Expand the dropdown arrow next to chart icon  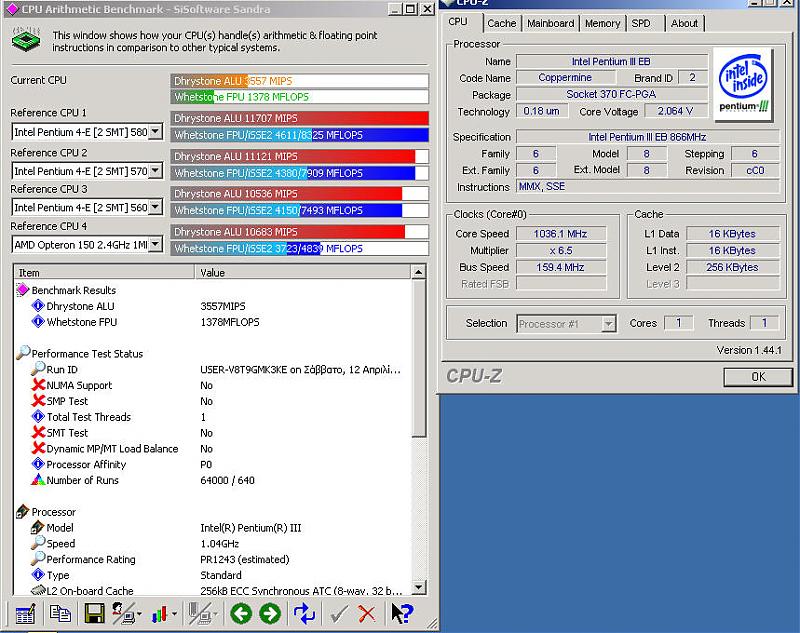(x=174, y=614)
